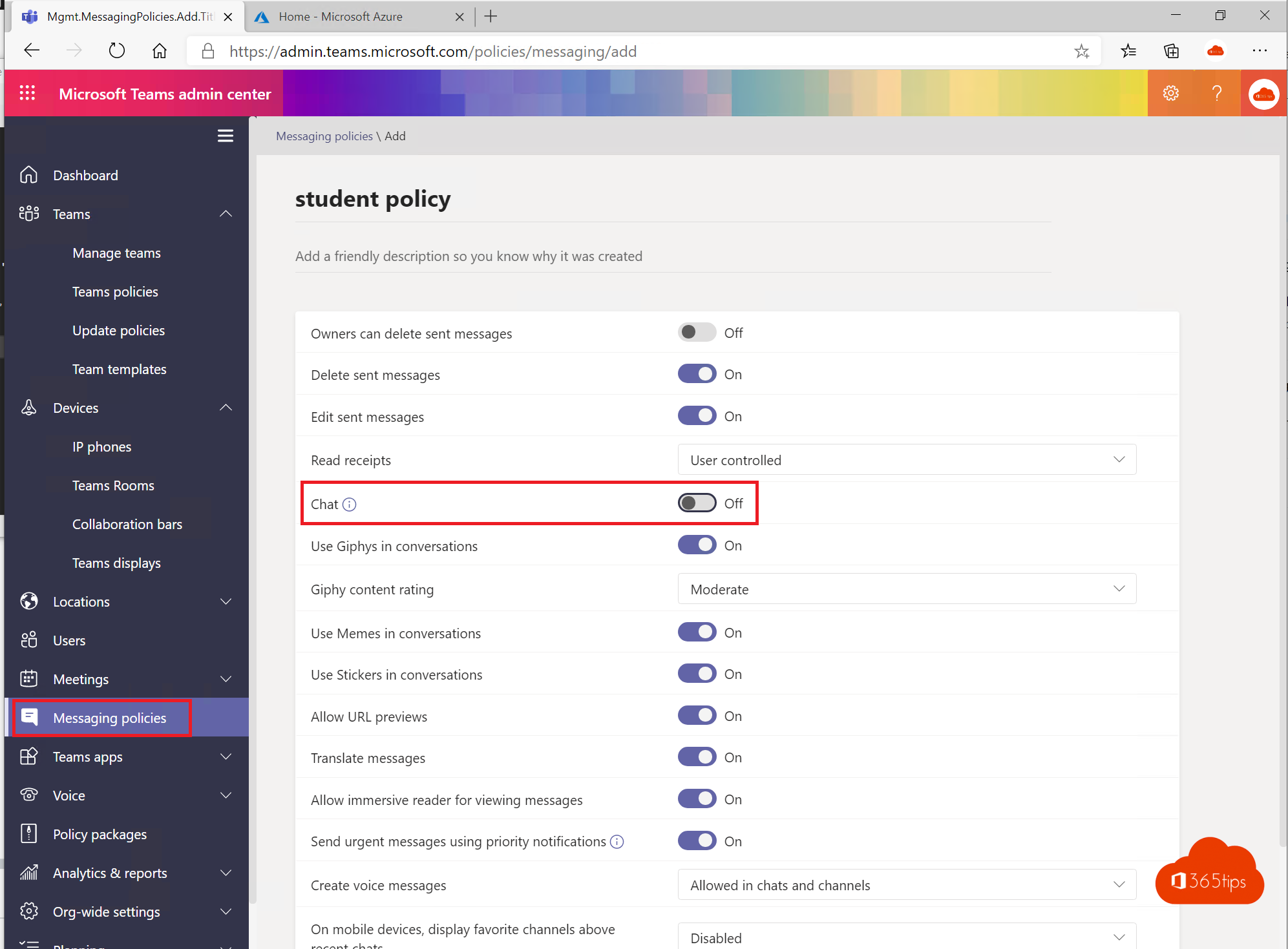1288x949 pixels.
Task: Select the Dashboard home icon in sidebar
Action: pyautogui.click(x=28, y=174)
